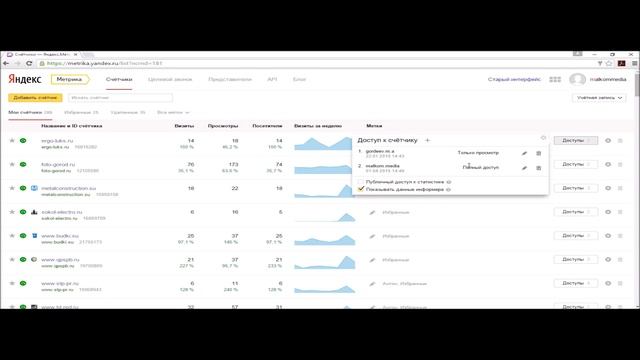Open Yandex services grid icon
640x360 pixels.
[555, 79]
